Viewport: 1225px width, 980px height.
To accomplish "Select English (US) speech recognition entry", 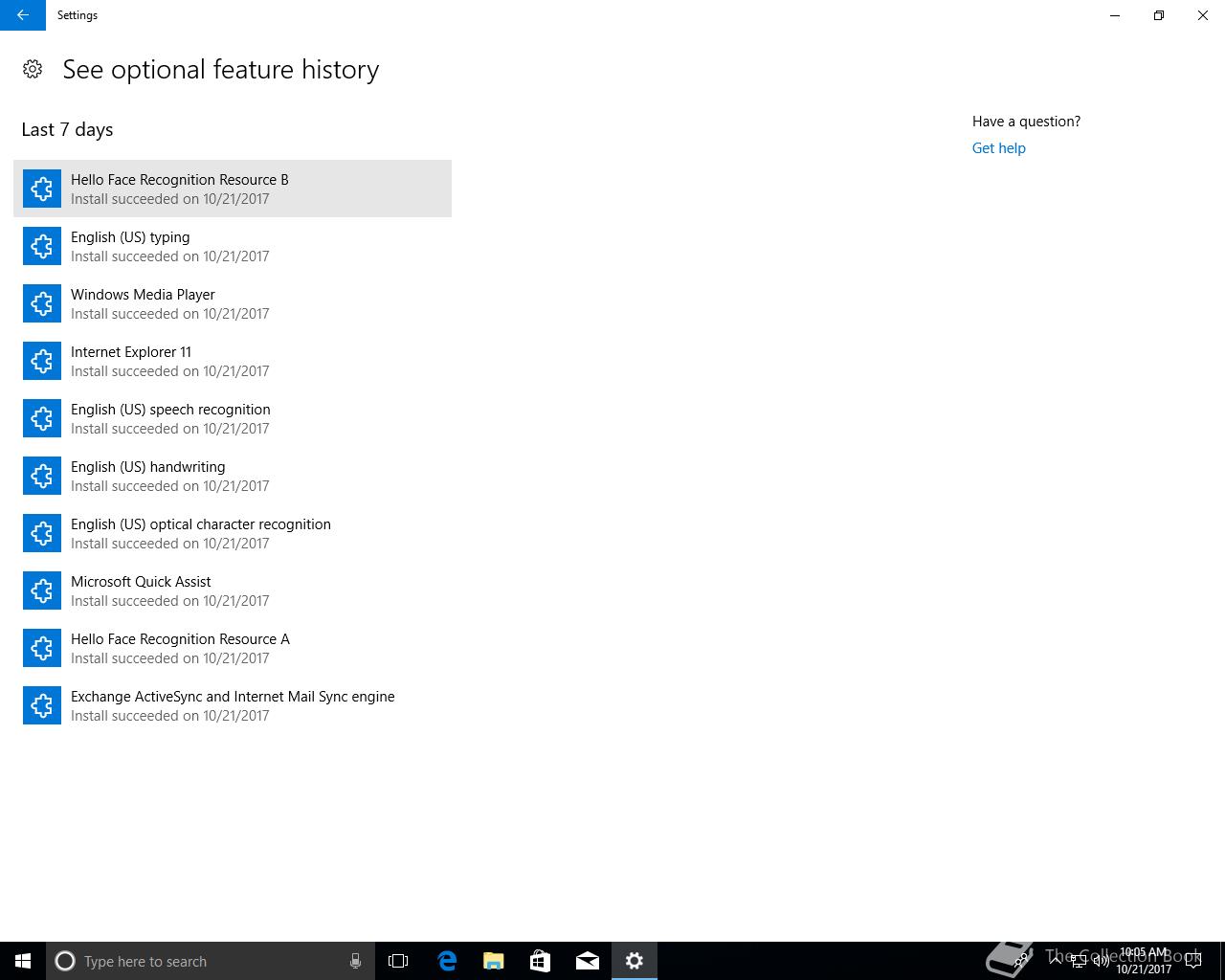I will pos(233,418).
